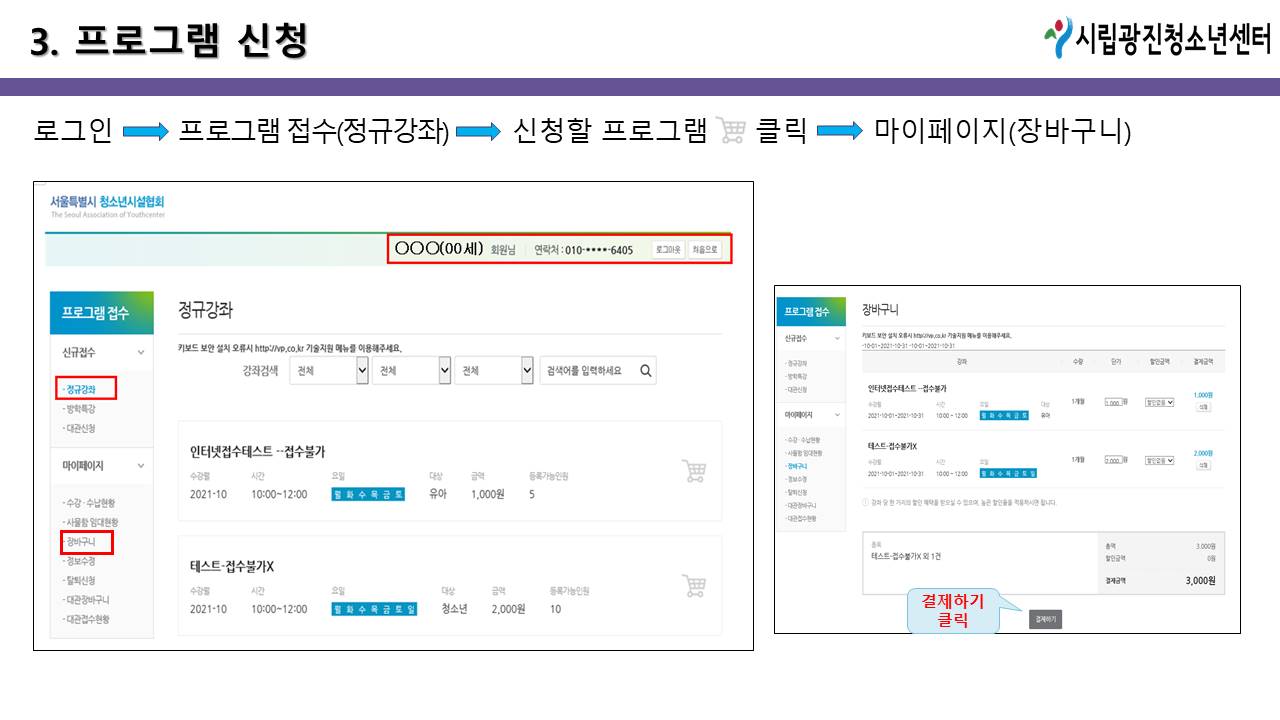This screenshot has height=720, width=1280.
Task: Click the cart icon for 테스트-접수불가X course
Action: (x=694, y=586)
